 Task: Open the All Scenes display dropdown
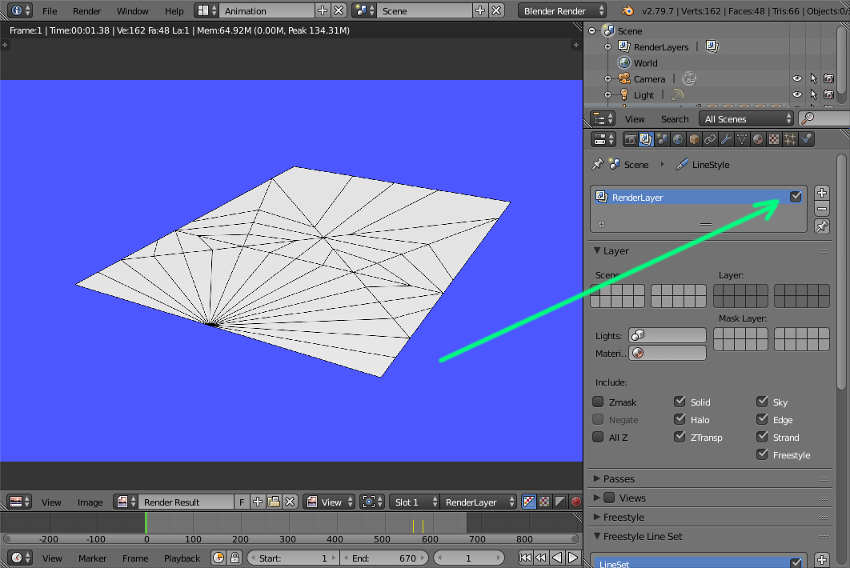(x=746, y=119)
